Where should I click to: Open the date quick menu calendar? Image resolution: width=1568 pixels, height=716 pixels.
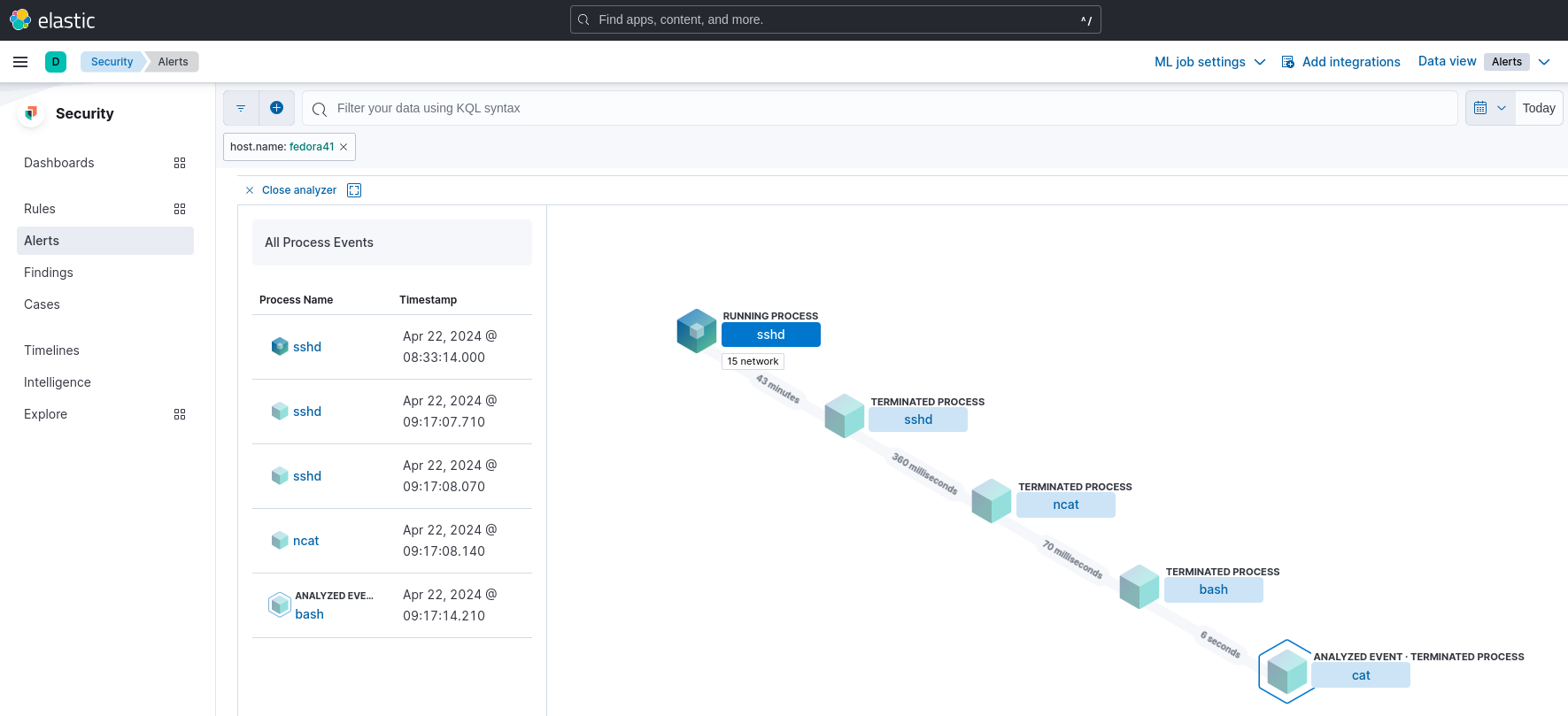(1489, 108)
